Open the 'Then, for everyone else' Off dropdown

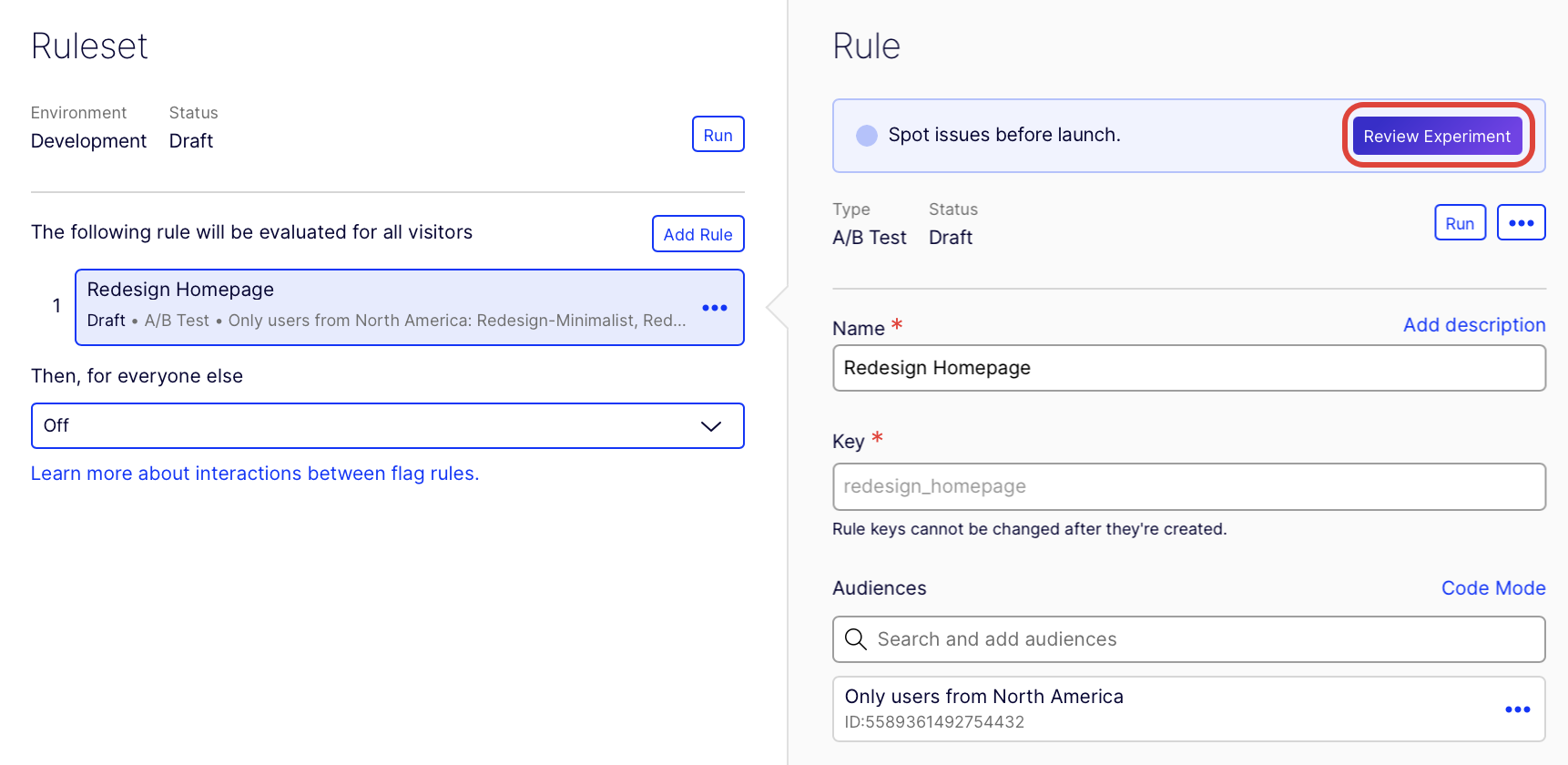[x=387, y=426]
